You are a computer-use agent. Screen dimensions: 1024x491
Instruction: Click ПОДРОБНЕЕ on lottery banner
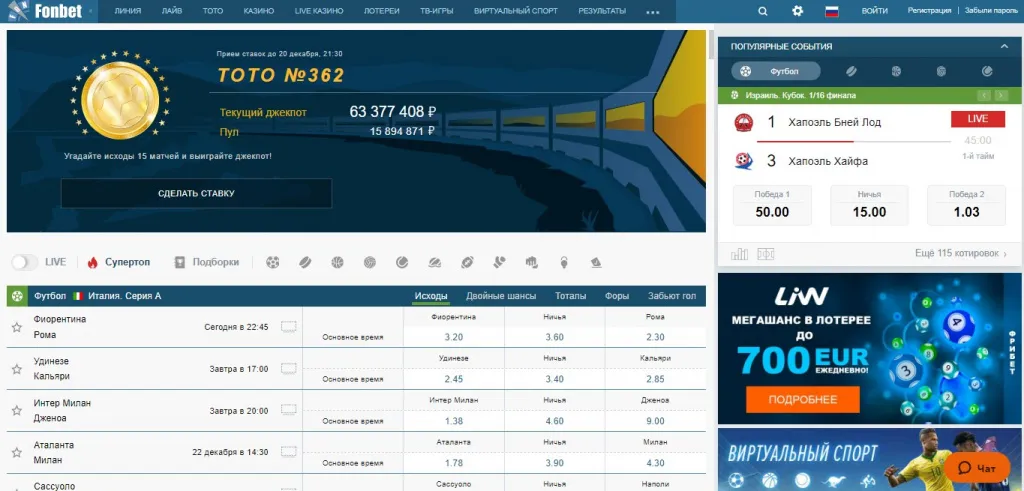click(803, 399)
